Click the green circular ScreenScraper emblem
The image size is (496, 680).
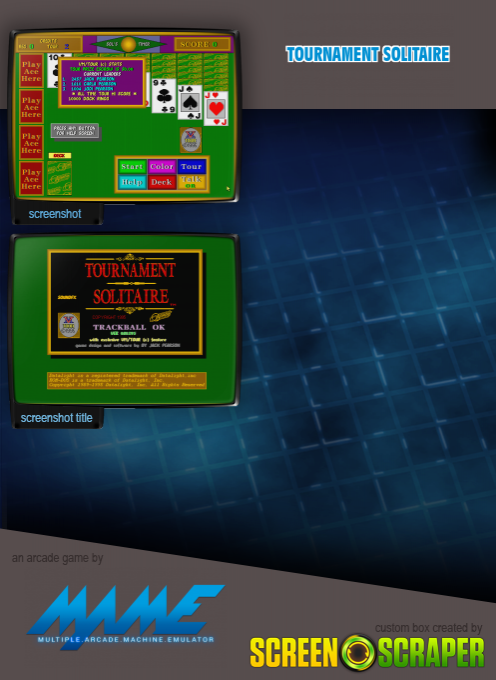358,652
